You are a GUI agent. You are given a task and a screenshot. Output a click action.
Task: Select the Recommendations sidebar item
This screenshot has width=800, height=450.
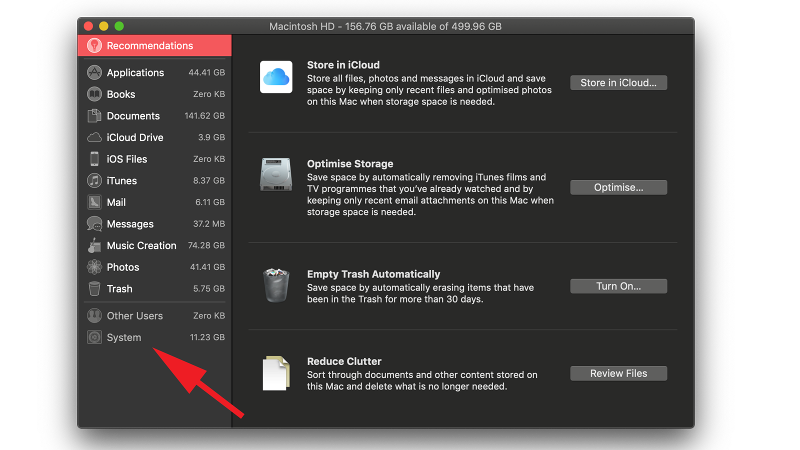150,46
